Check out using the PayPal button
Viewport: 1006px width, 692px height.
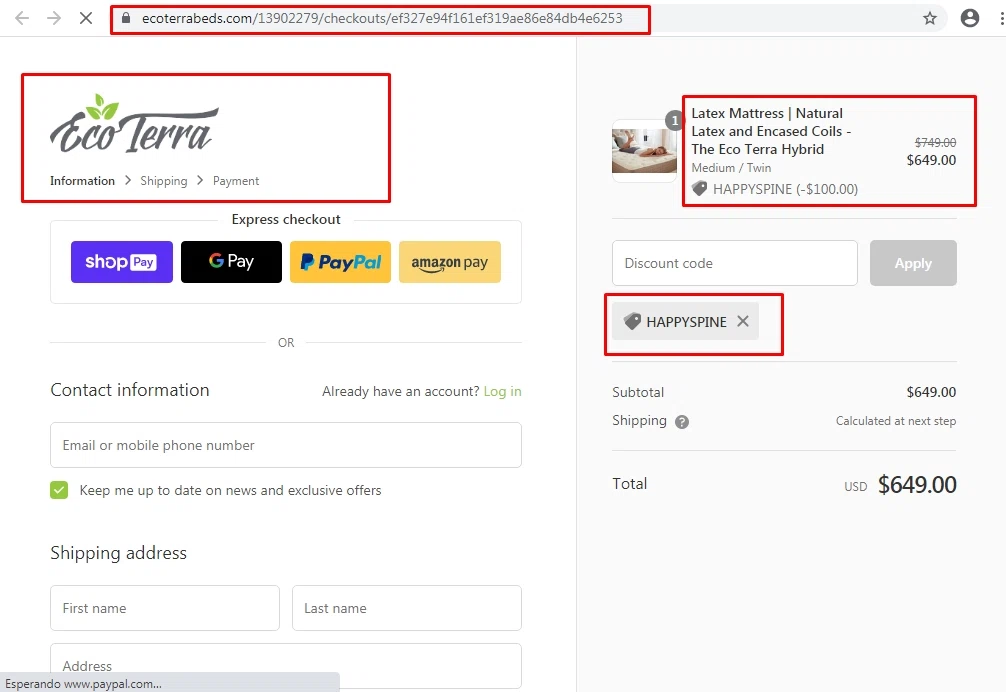[340, 262]
